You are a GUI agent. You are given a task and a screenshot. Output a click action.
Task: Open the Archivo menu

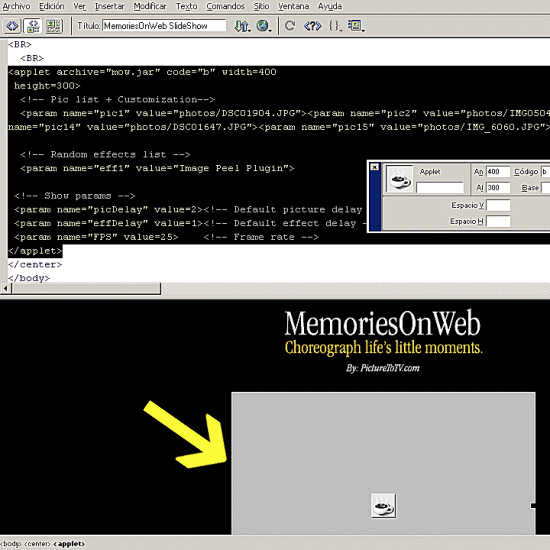[16, 6]
